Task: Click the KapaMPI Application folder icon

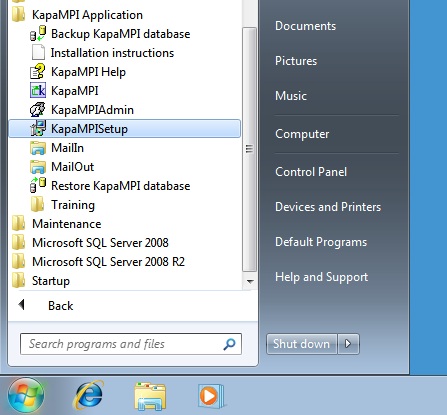Action: (18, 14)
